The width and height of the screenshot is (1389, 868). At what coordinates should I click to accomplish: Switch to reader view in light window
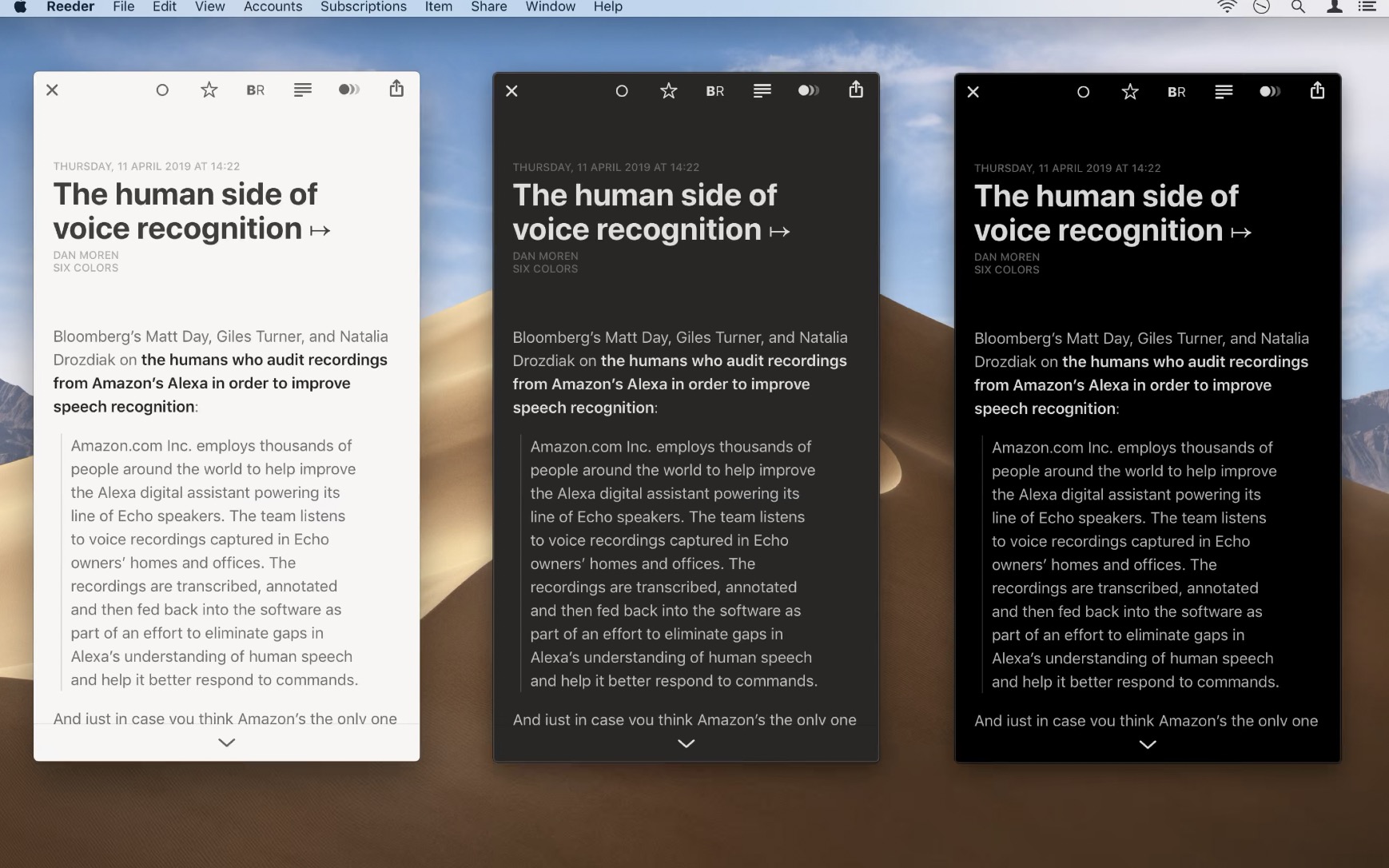point(303,90)
